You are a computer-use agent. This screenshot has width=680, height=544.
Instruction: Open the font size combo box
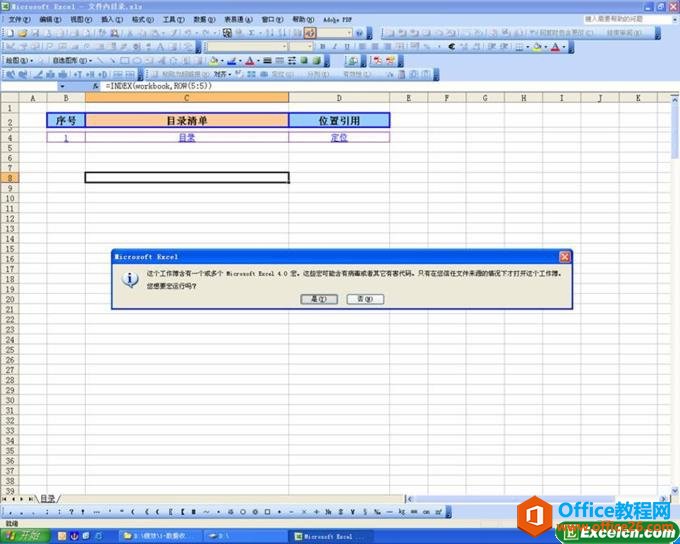tap(301, 46)
